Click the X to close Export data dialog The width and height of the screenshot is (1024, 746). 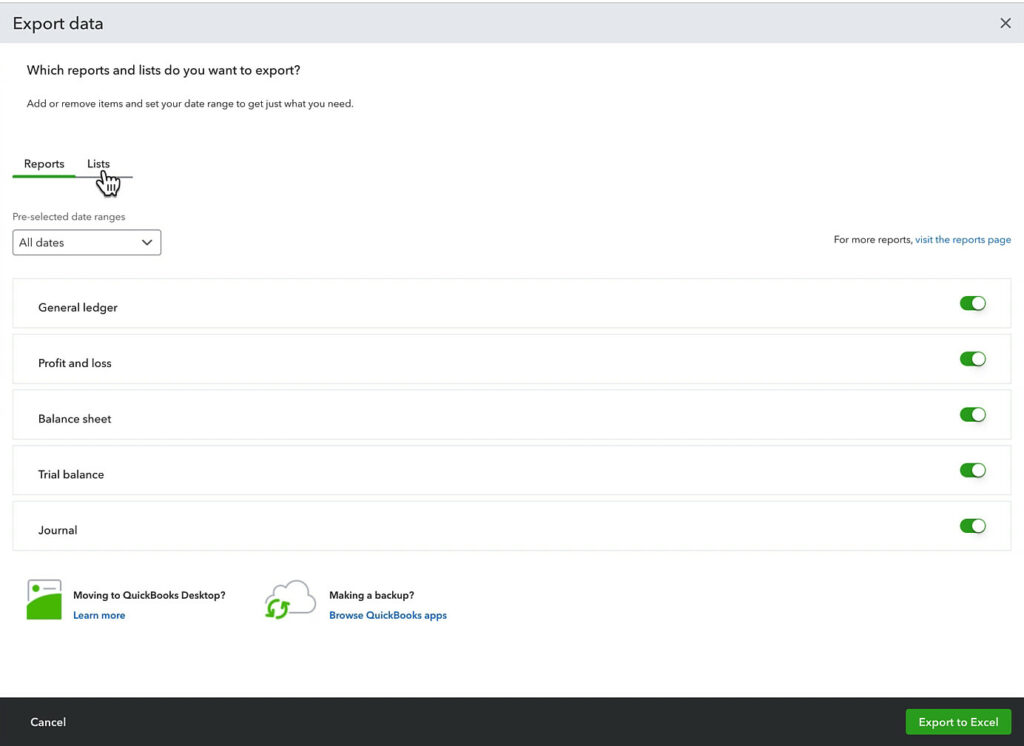(1005, 23)
